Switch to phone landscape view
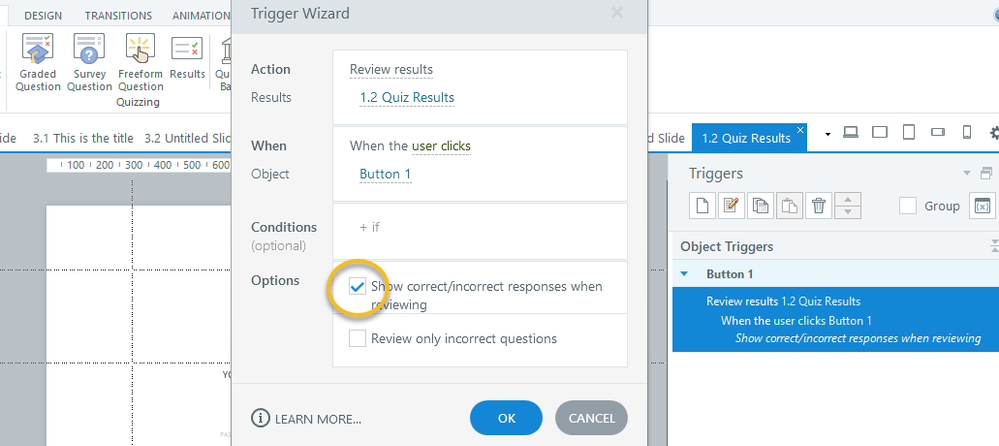 (938, 133)
